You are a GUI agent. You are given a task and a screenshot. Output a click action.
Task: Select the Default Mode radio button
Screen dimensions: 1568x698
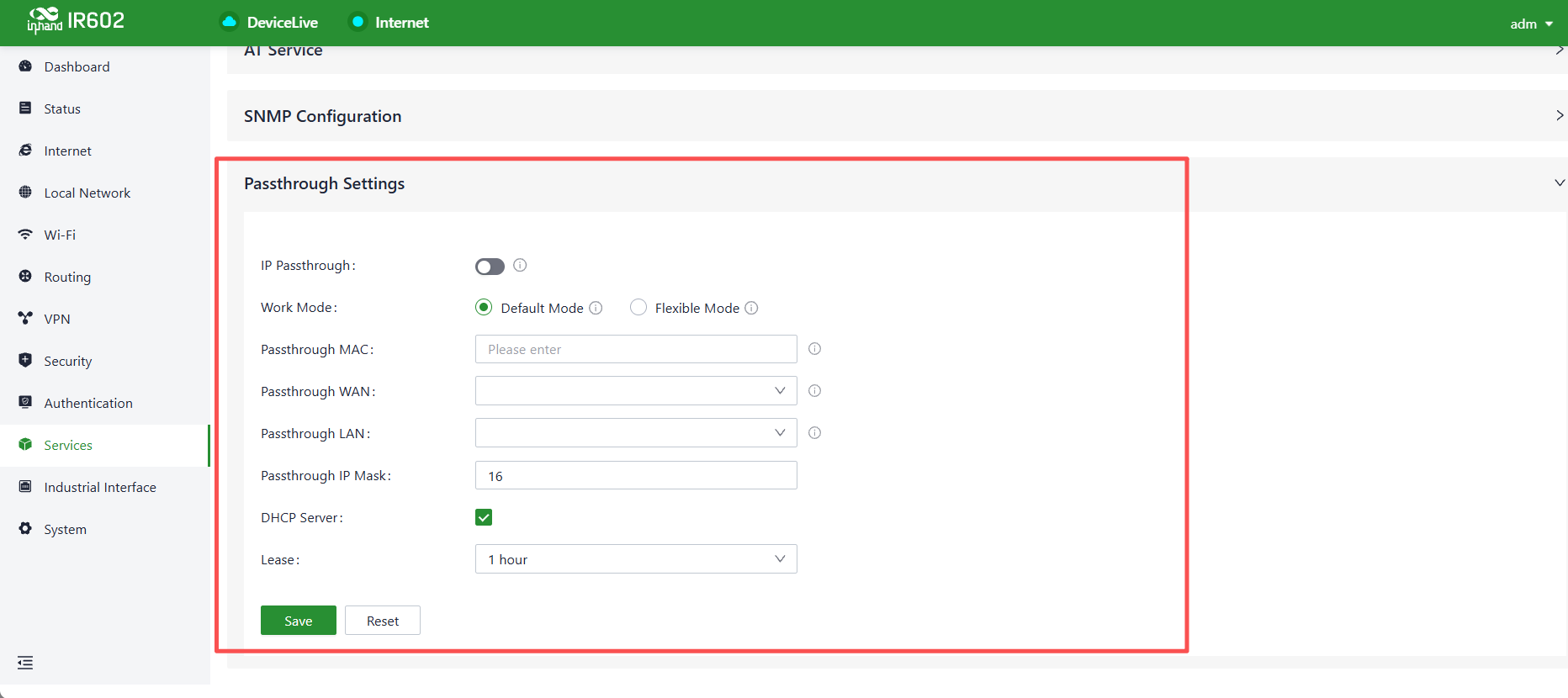(x=484, y=308)
